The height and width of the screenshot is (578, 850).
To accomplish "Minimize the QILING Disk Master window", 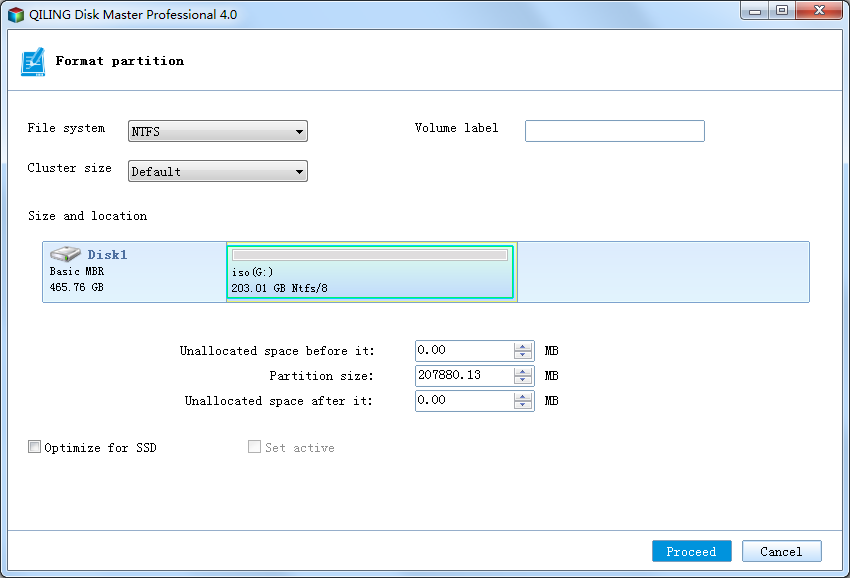I will 755,10.
